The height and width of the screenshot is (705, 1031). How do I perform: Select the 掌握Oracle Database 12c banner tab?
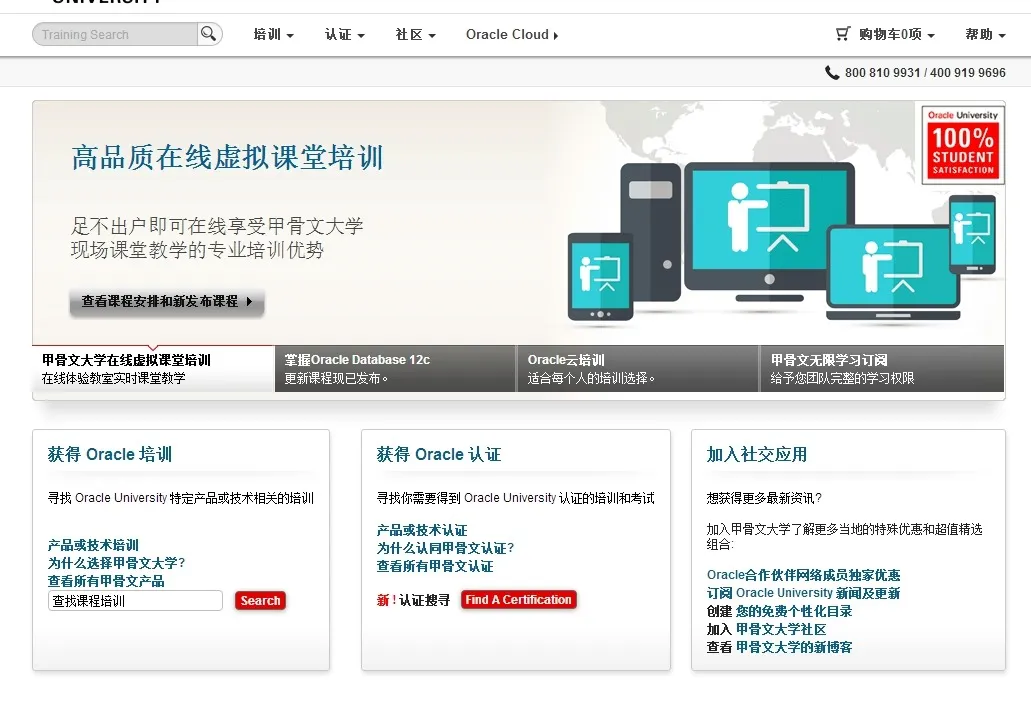click(395, 369)
